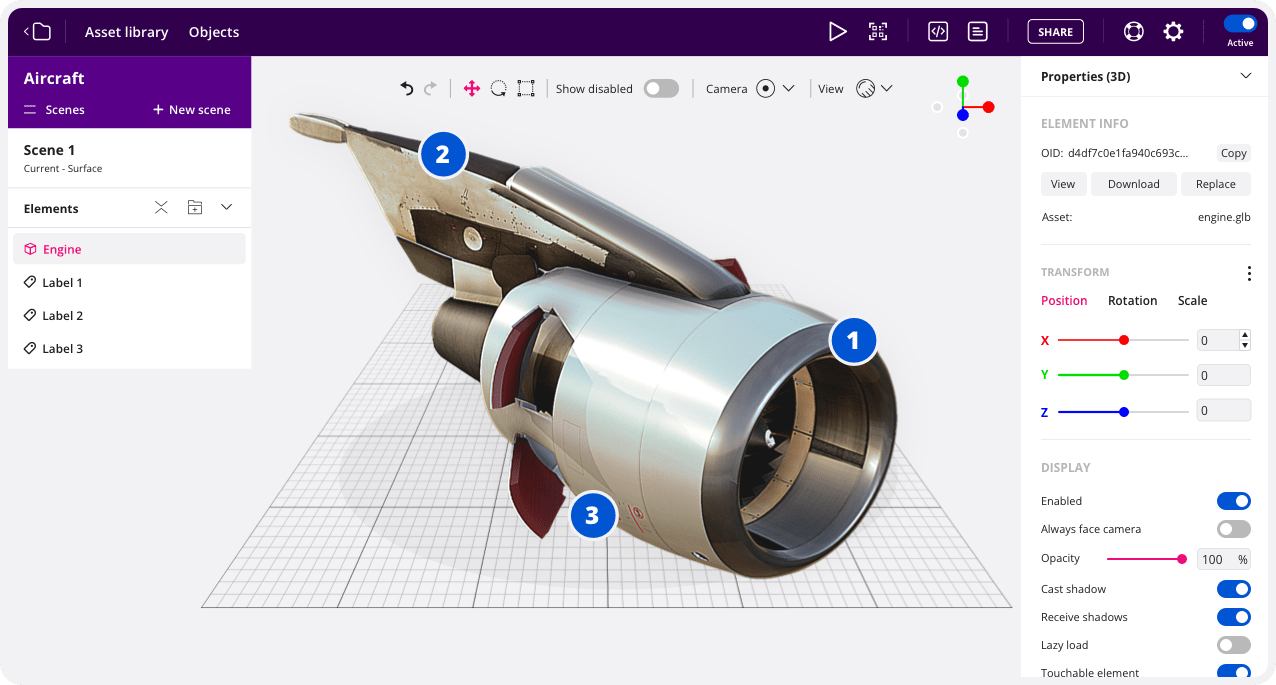Click the SHARE button
This screenshot has height=685, width=1276.
(x=1055, y=32)
